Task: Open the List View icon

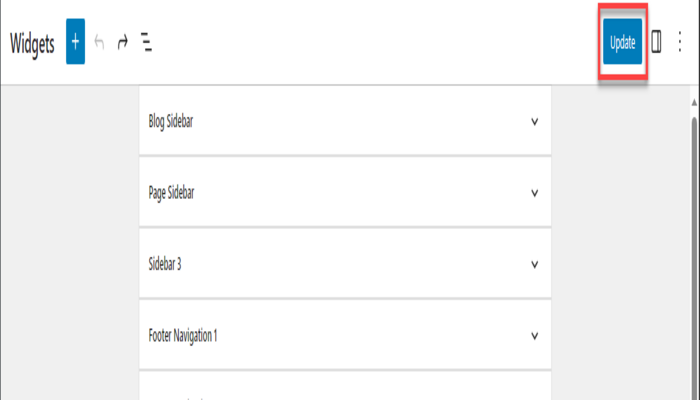Action: point(146,43)
